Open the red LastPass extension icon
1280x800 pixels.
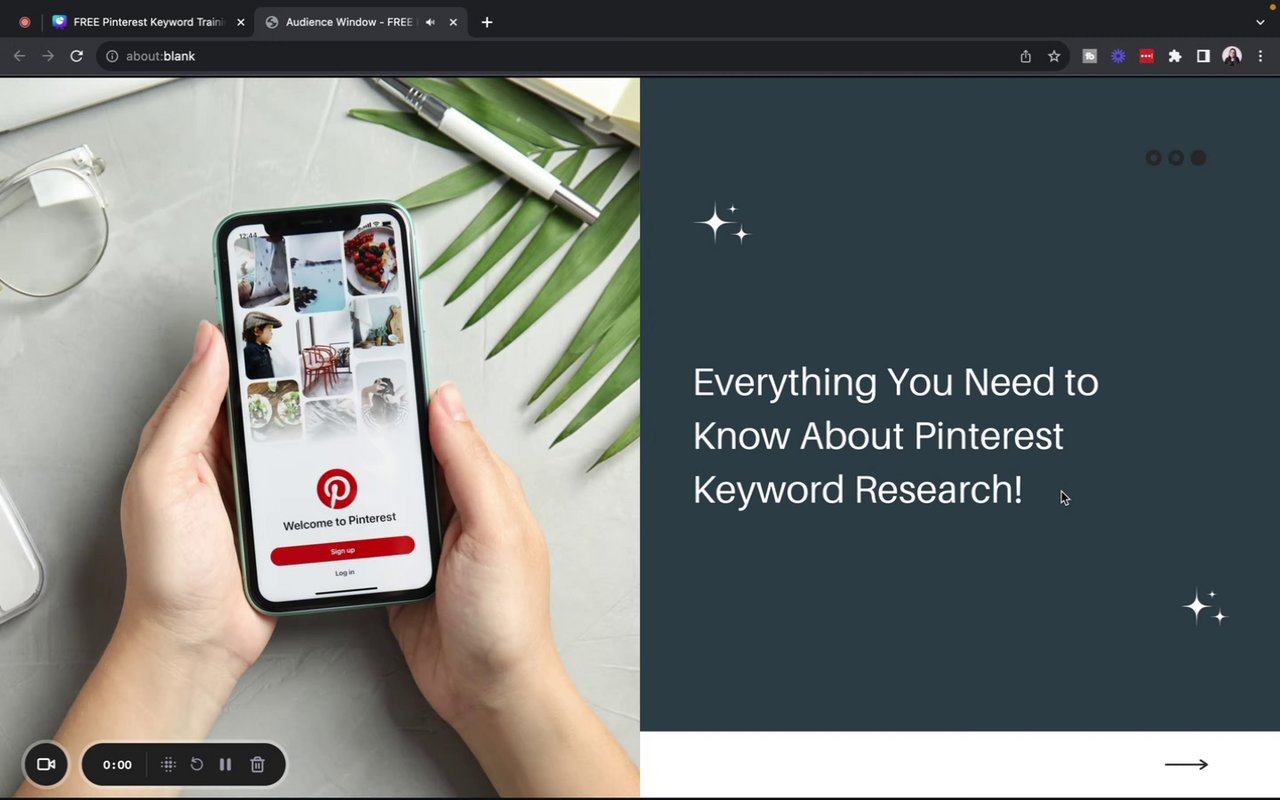(1147, 56)
